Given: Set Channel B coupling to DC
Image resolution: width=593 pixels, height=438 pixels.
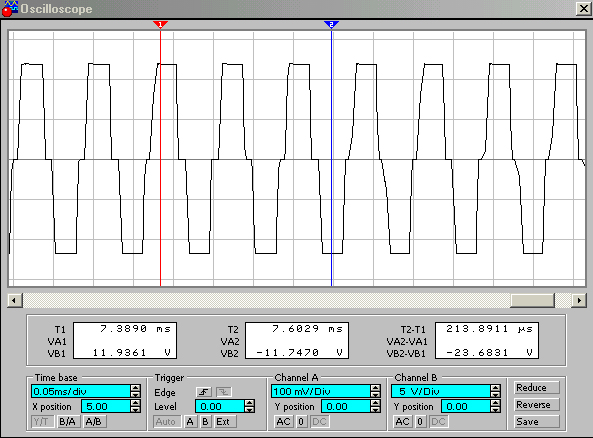Looking at the screenshot, I should coord(438,421).
